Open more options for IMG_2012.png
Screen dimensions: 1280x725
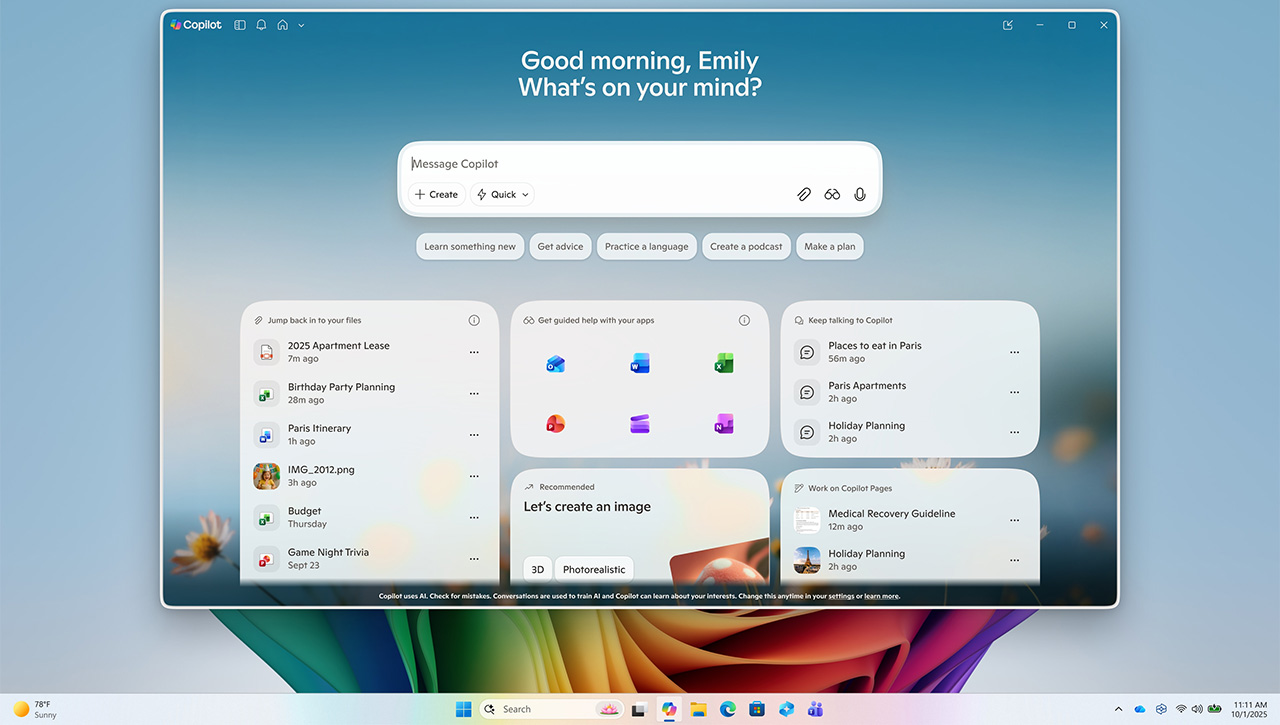[474, 476]
